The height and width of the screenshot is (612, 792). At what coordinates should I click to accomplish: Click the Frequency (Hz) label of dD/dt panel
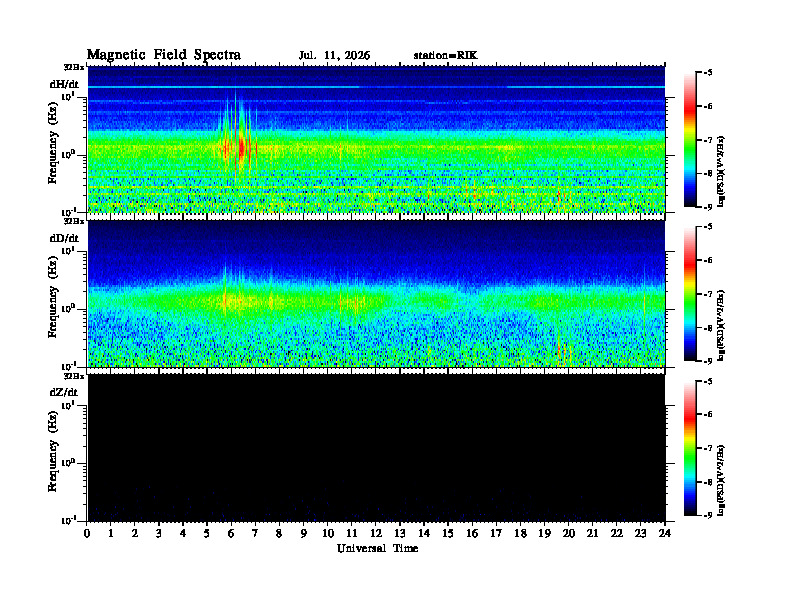click(x=52, y=312)
